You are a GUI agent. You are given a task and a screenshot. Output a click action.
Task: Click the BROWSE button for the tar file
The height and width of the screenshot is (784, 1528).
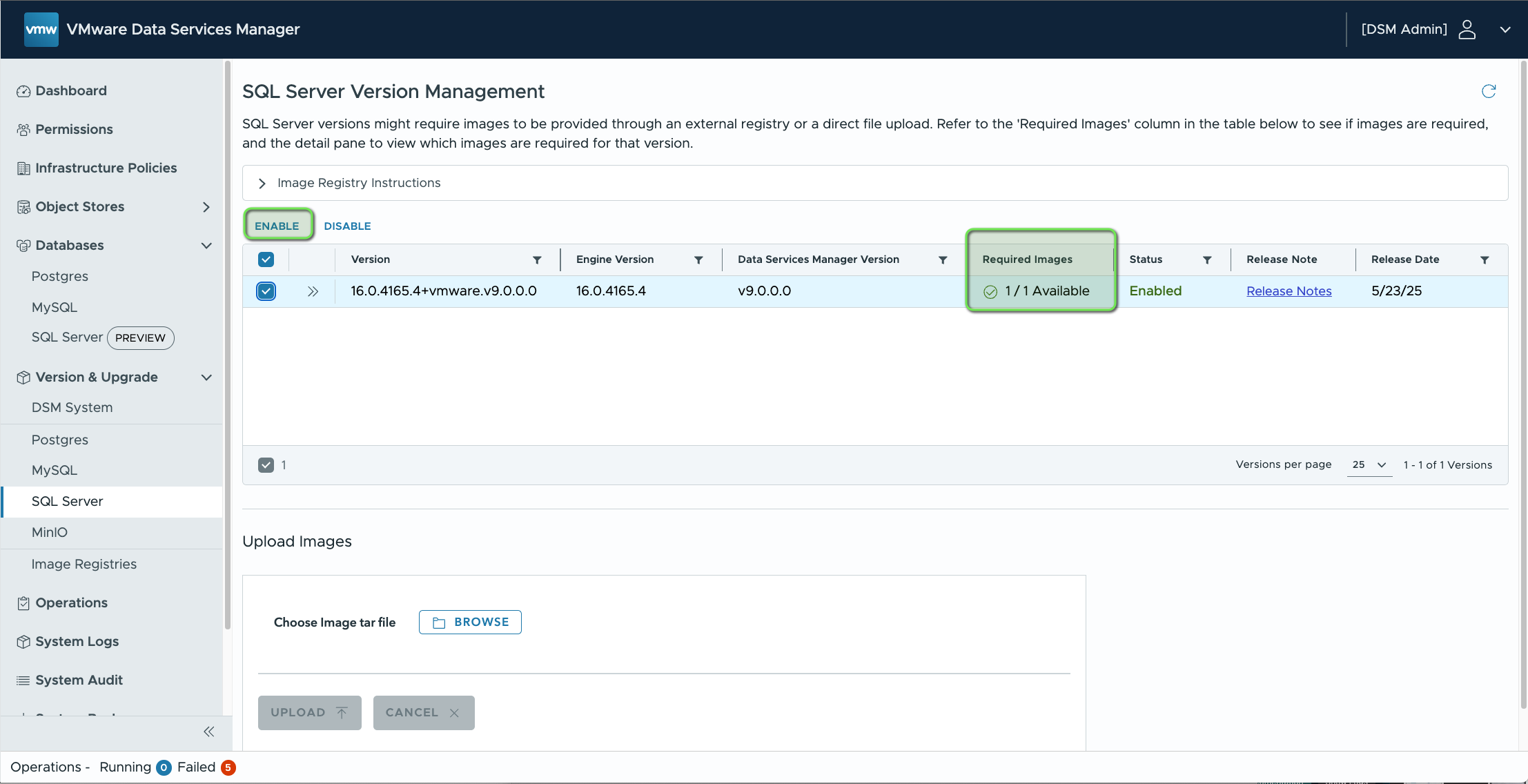[x=470, y=622]
